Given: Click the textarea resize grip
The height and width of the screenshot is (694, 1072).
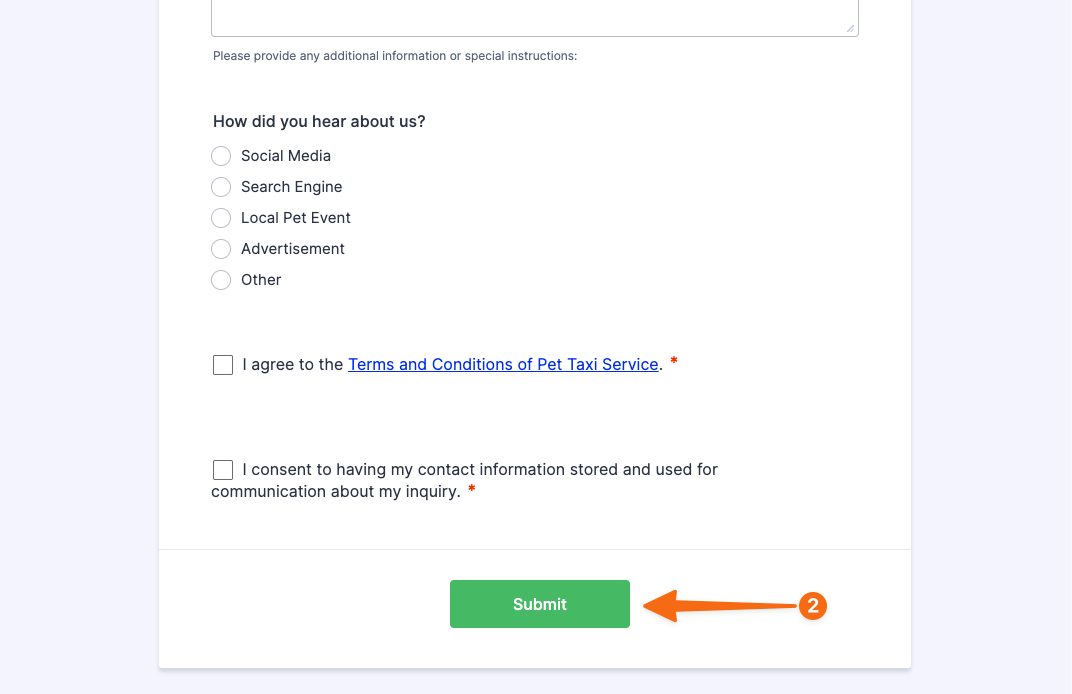Looking at the screenshot, I should (x=851, y=27).
